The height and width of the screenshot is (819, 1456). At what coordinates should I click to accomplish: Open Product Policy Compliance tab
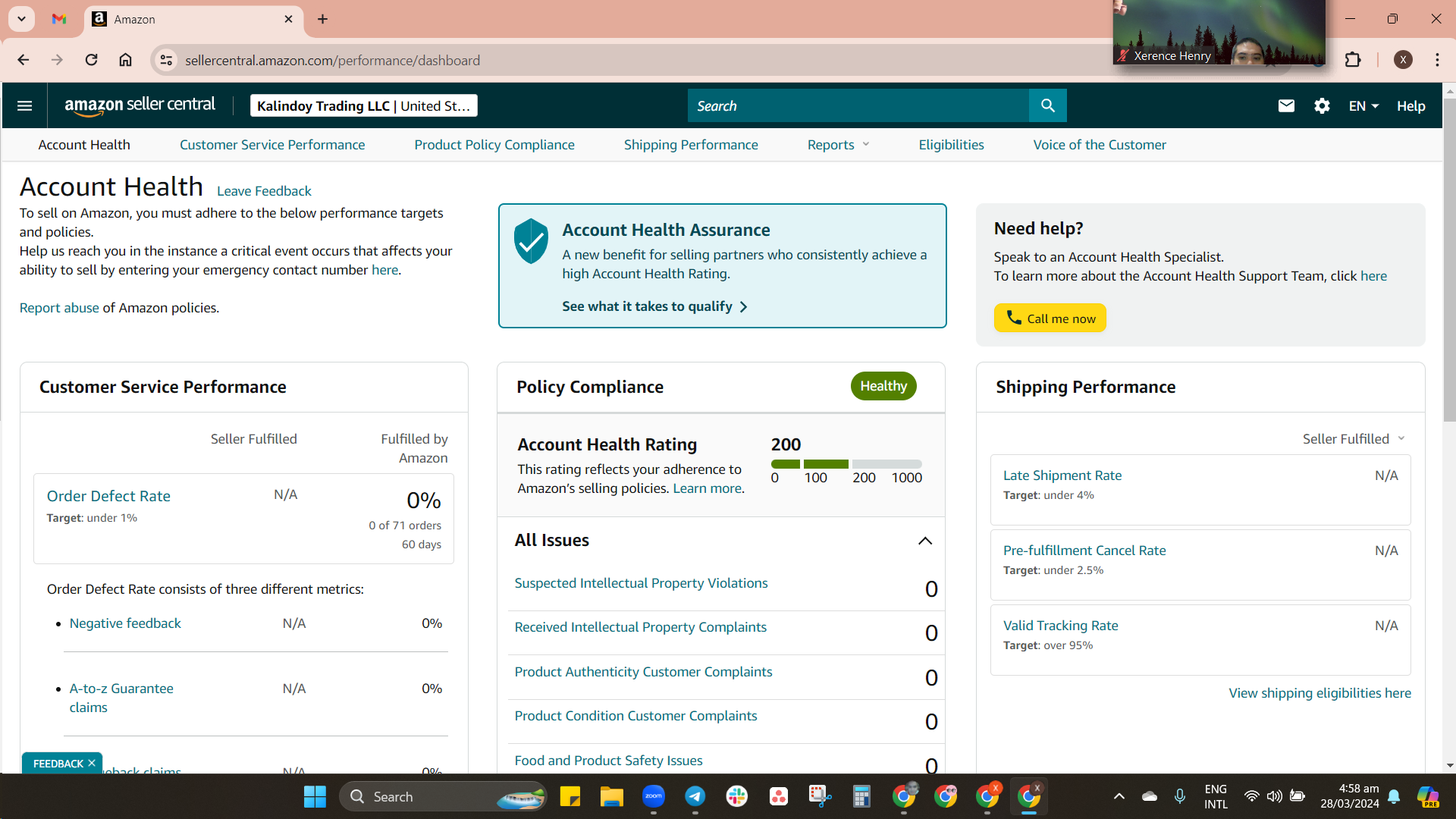tap(494, 145)
